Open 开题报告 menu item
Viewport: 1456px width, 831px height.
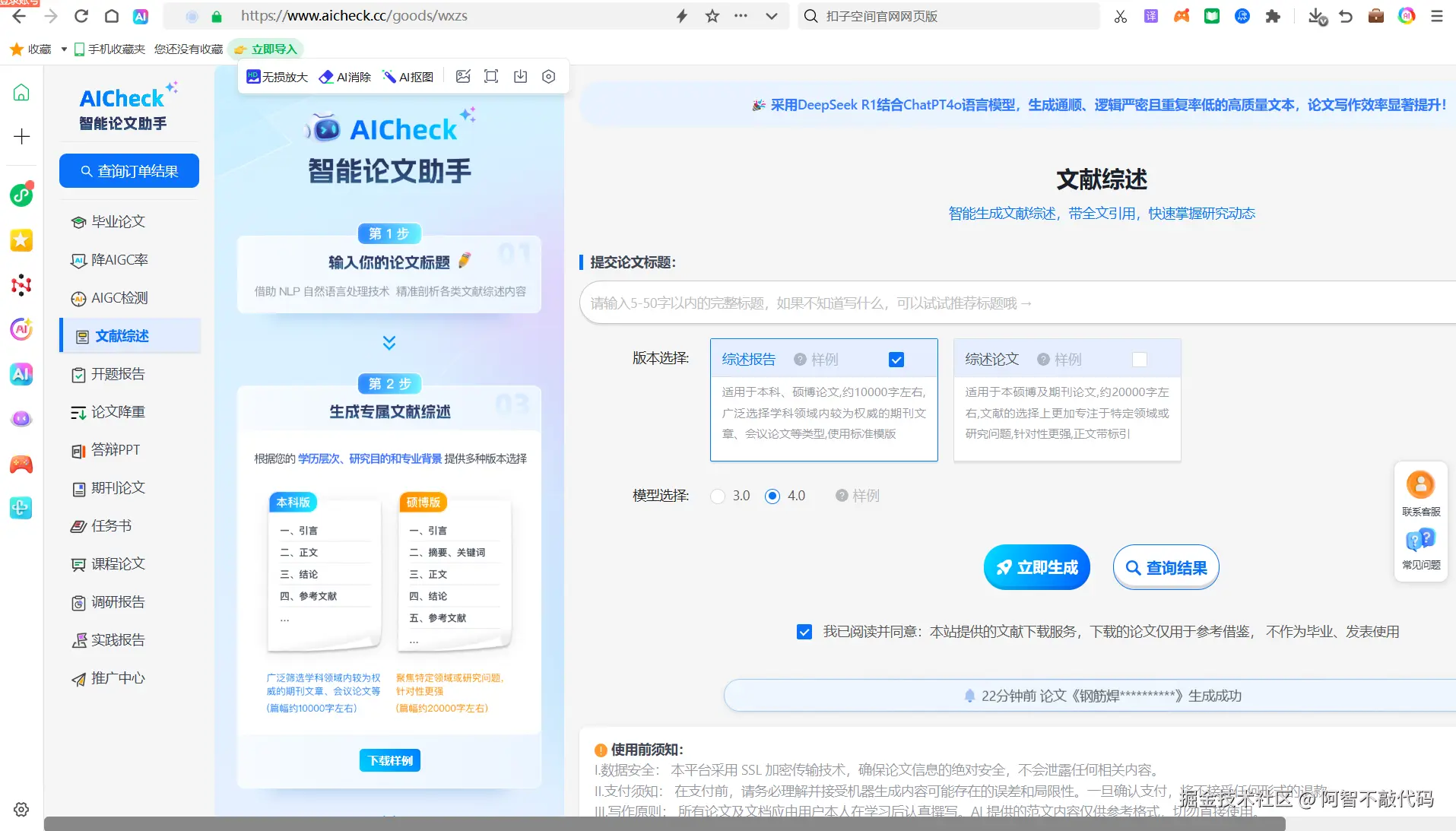point(108,374)
